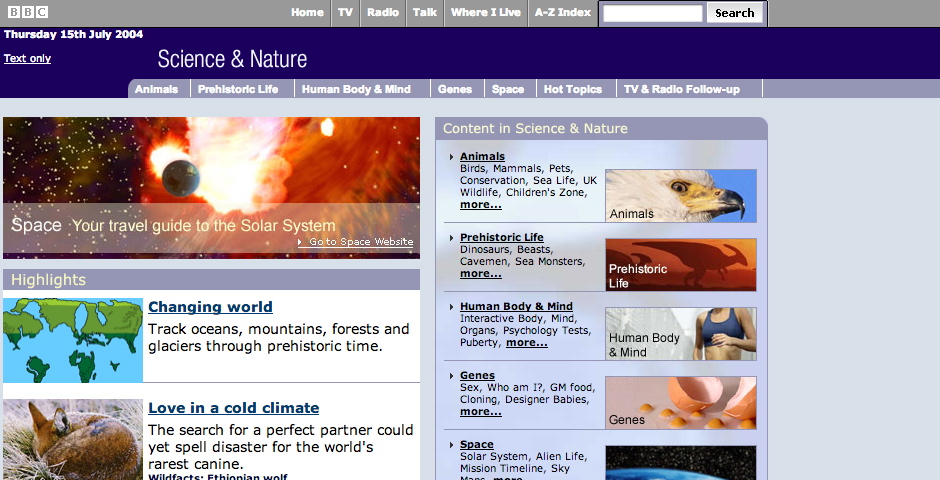Viewport: 940px width, 480px height.
Task: Open Radio in the top navigation
Action: pyautogui.click(x=383, y=12)
